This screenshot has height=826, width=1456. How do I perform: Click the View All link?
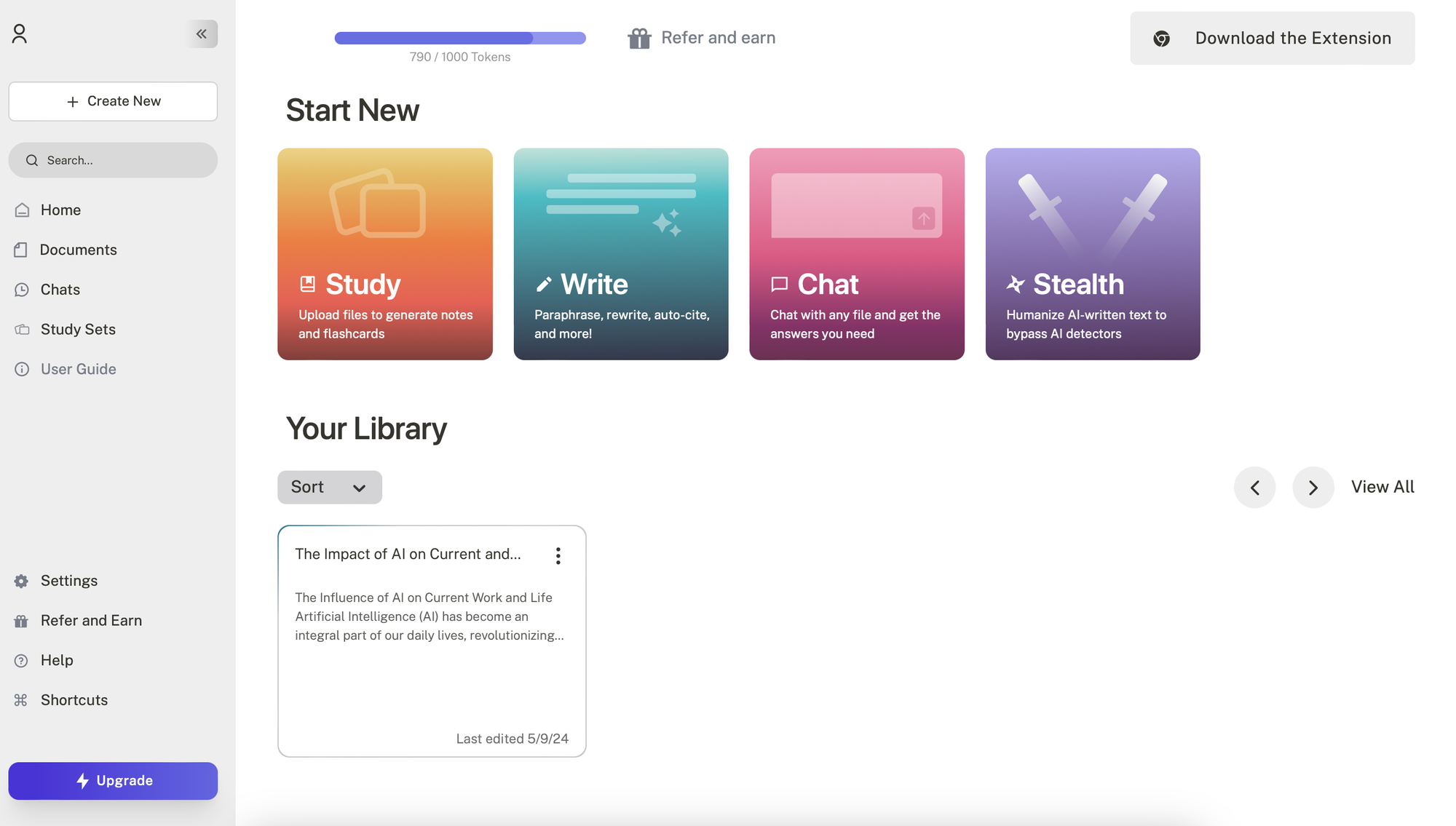point(1382,487)
